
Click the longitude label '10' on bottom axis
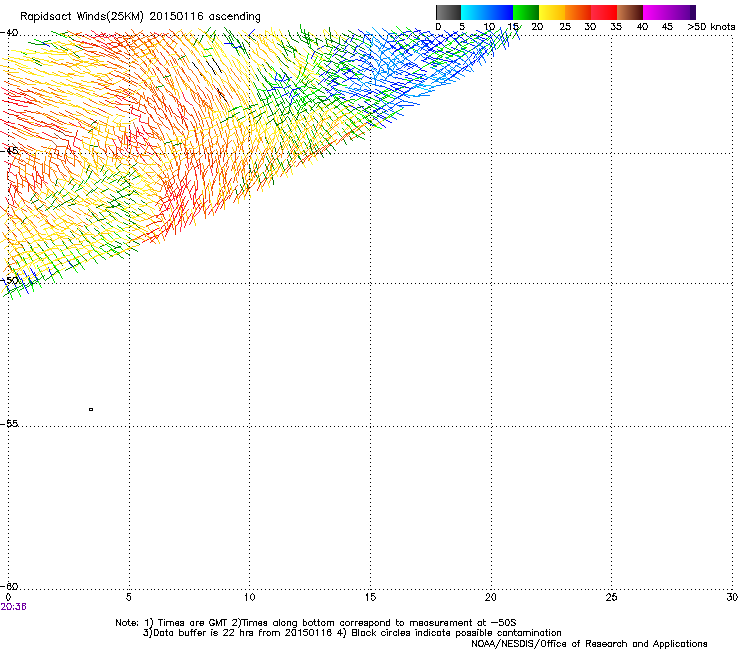pyautogui.click(x=249, y=597)
